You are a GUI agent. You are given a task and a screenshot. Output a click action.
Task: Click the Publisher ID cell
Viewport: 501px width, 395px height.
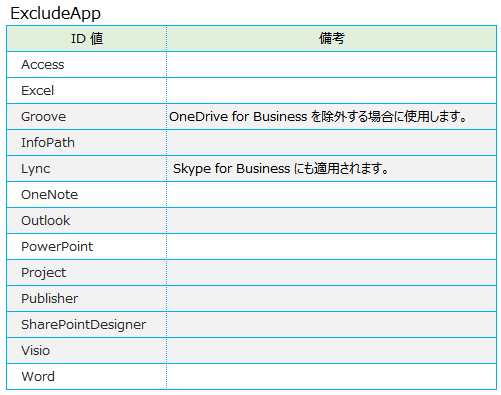coord(87,299)
